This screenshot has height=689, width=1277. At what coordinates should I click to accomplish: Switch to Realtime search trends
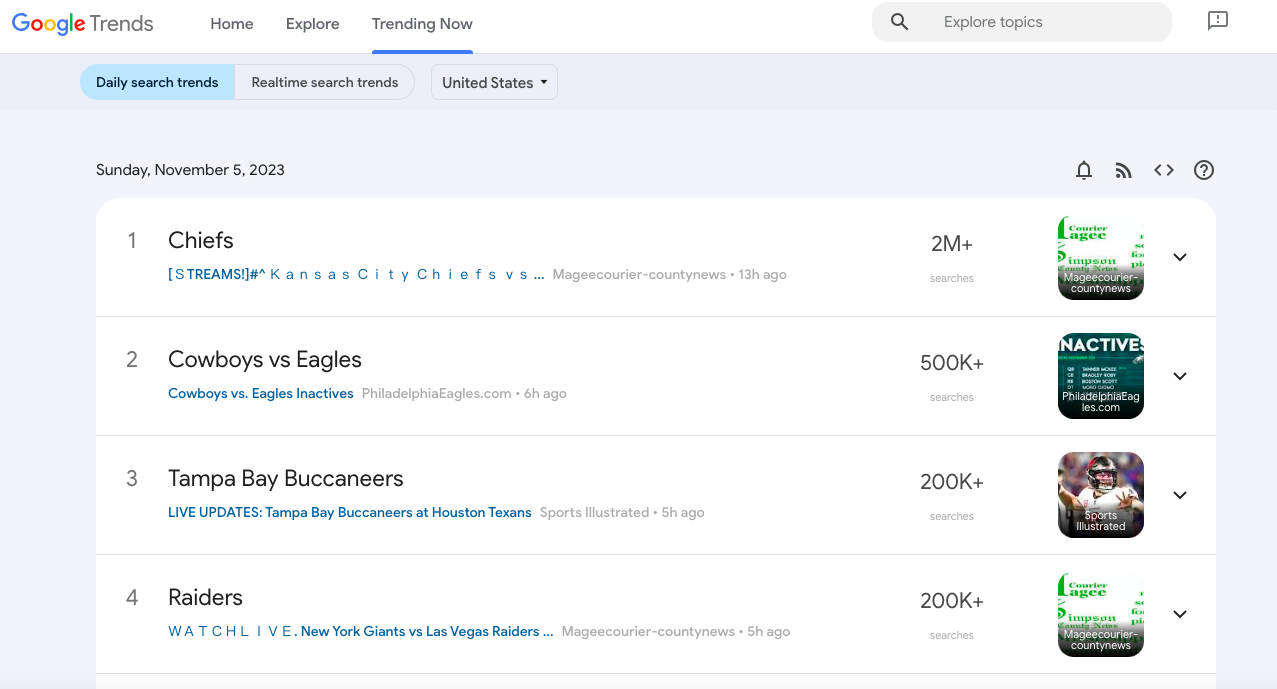tap(324, 82)
